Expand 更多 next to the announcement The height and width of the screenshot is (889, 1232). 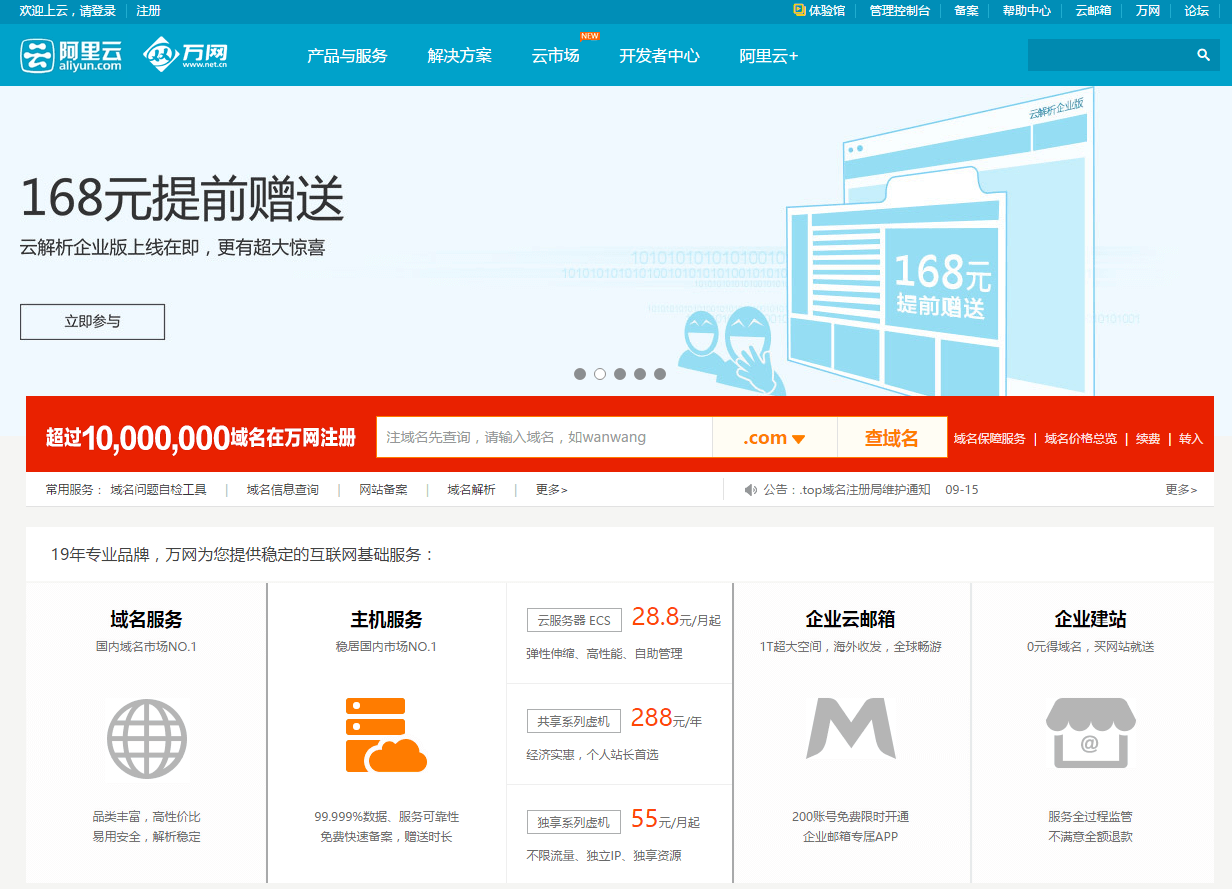(x=1181, y=490)
